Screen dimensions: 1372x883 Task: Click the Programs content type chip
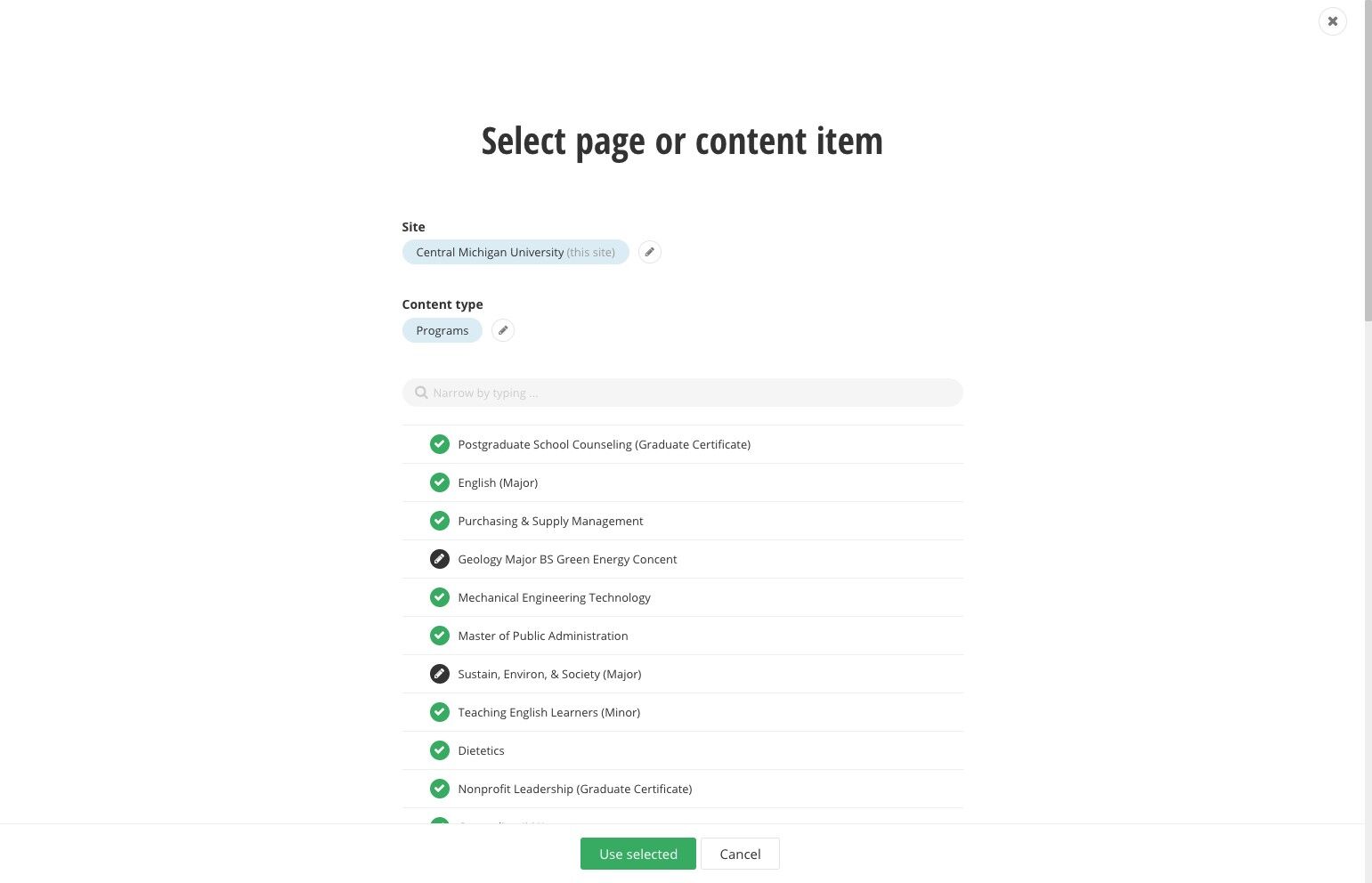442,330
